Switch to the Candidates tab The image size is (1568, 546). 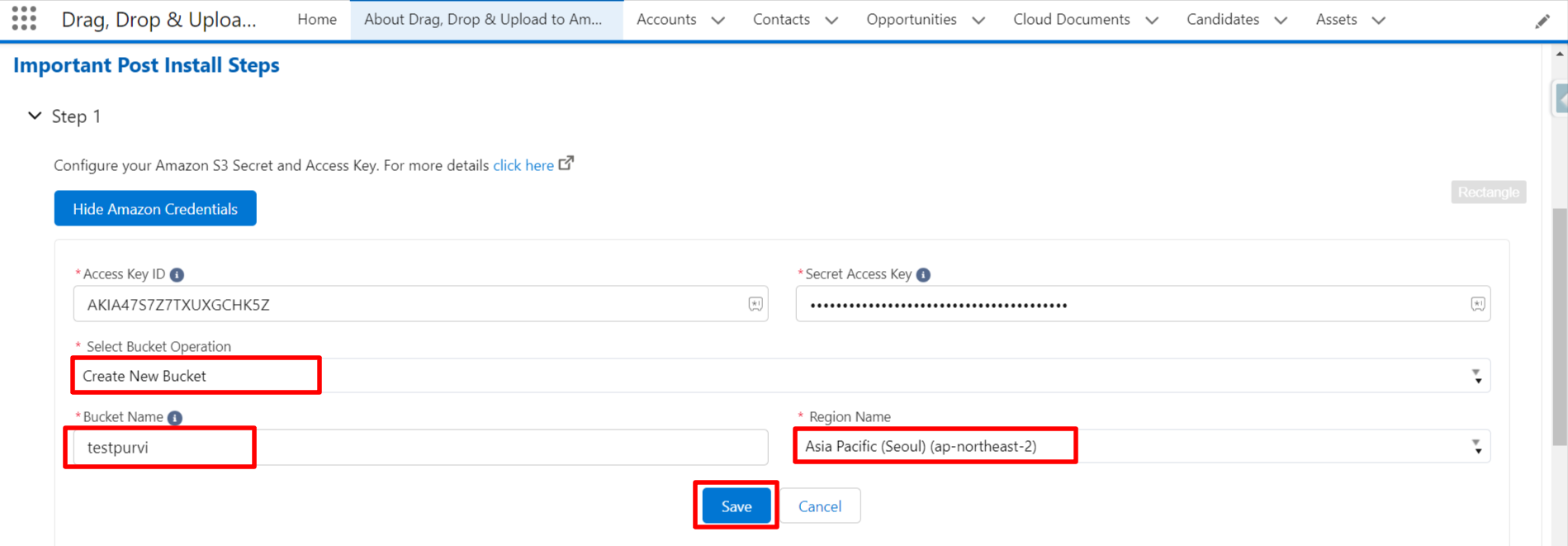click(1223, 19)
